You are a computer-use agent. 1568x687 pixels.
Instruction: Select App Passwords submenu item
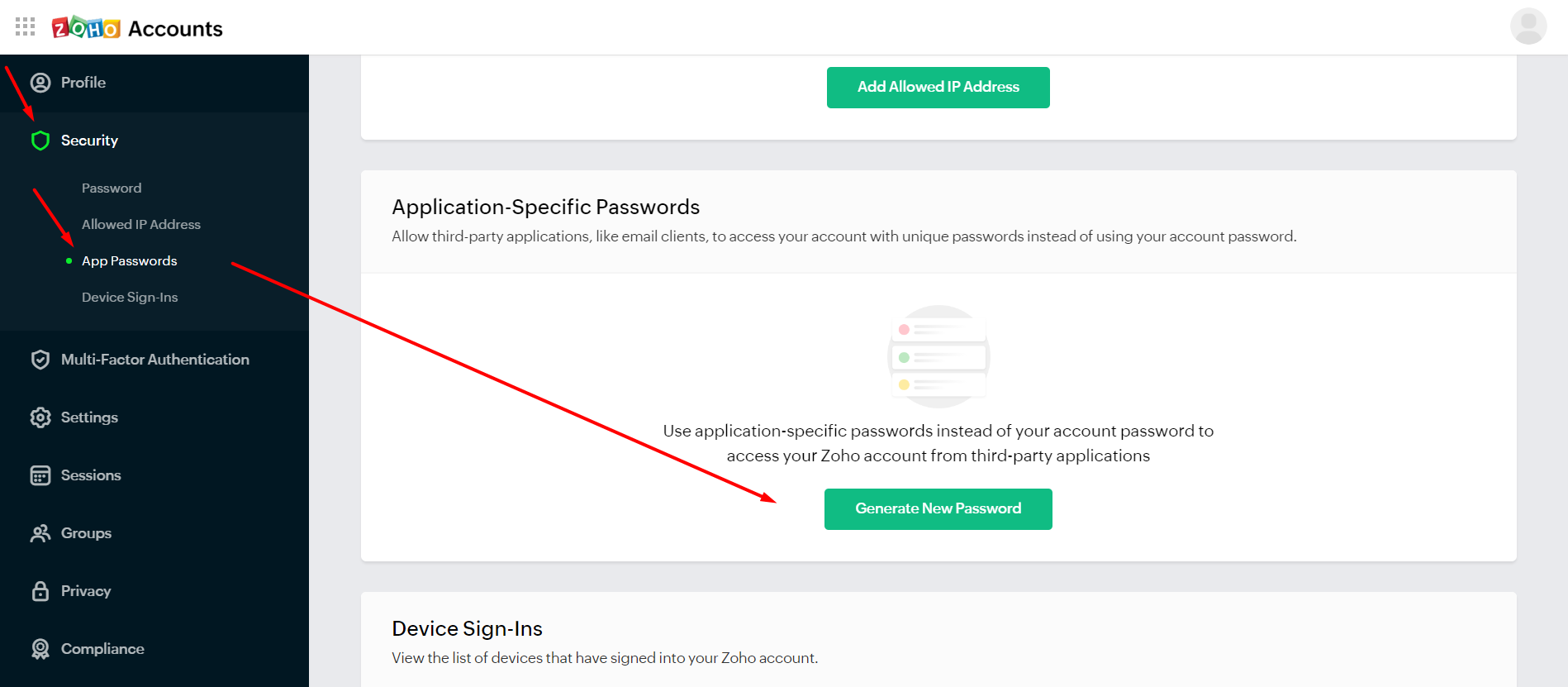click(130, 261)
